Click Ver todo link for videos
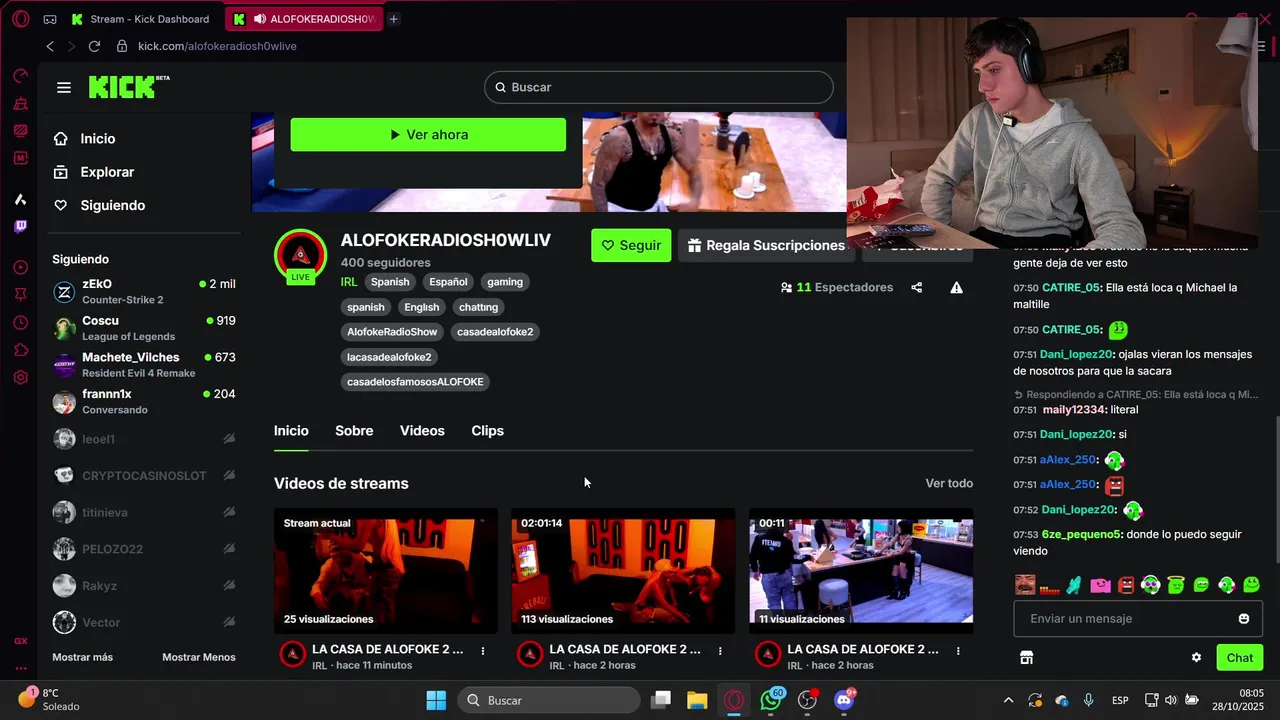1280x720 pixels. 949,484
